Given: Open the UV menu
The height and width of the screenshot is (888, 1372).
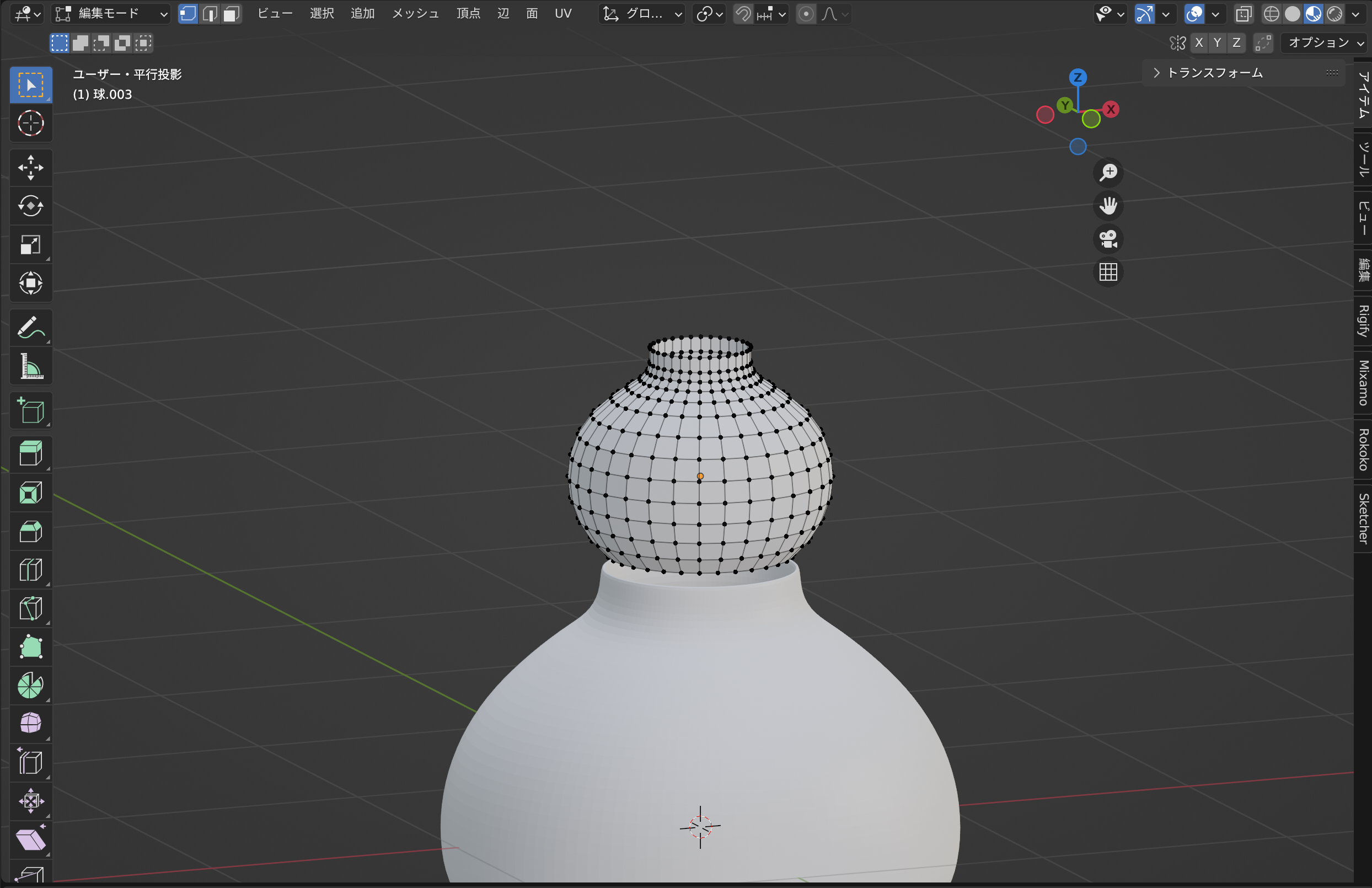Looking at the screenshot, I should [x=562, y=14].
